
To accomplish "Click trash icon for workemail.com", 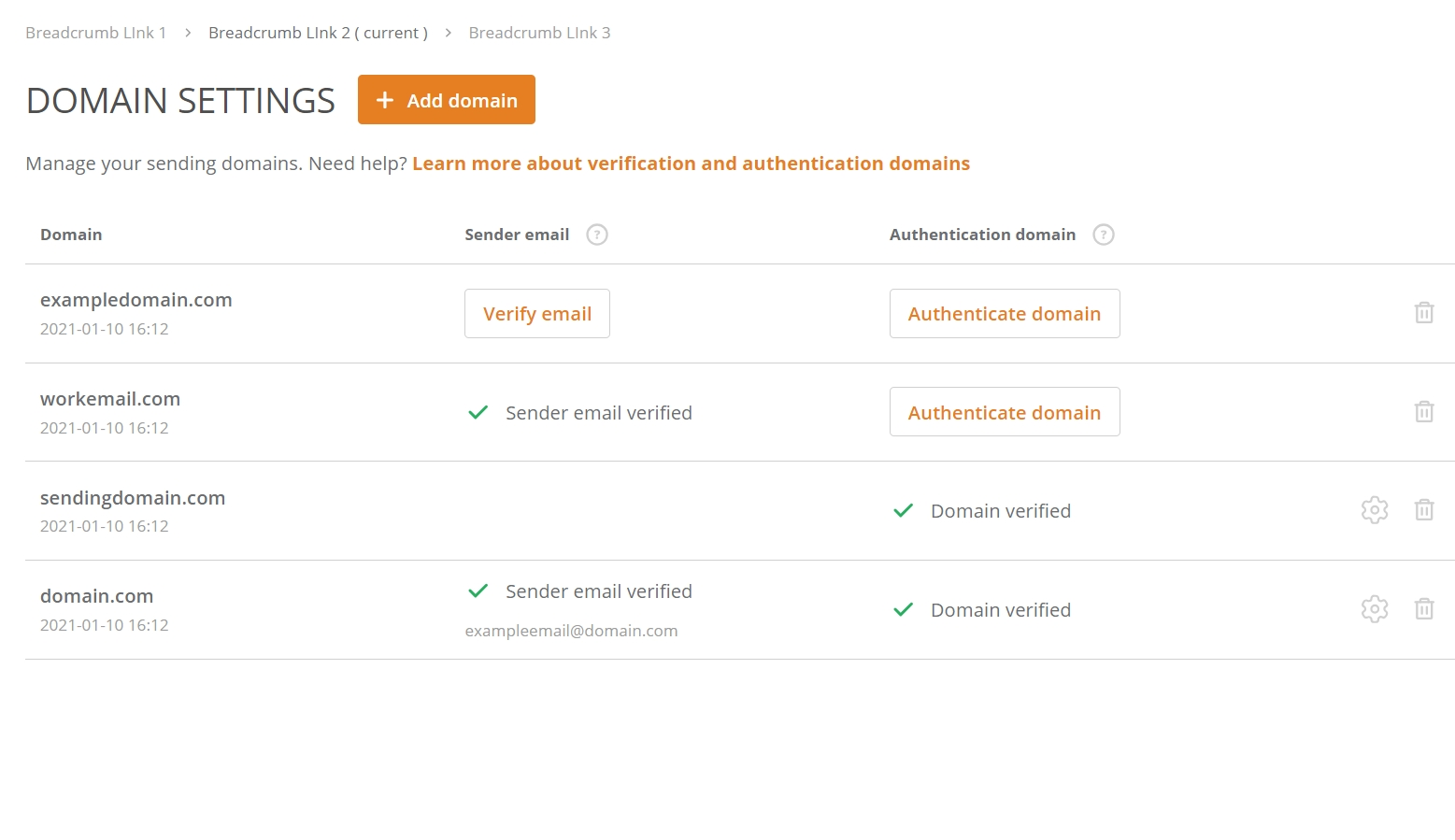I will [x=1423, y=412].
